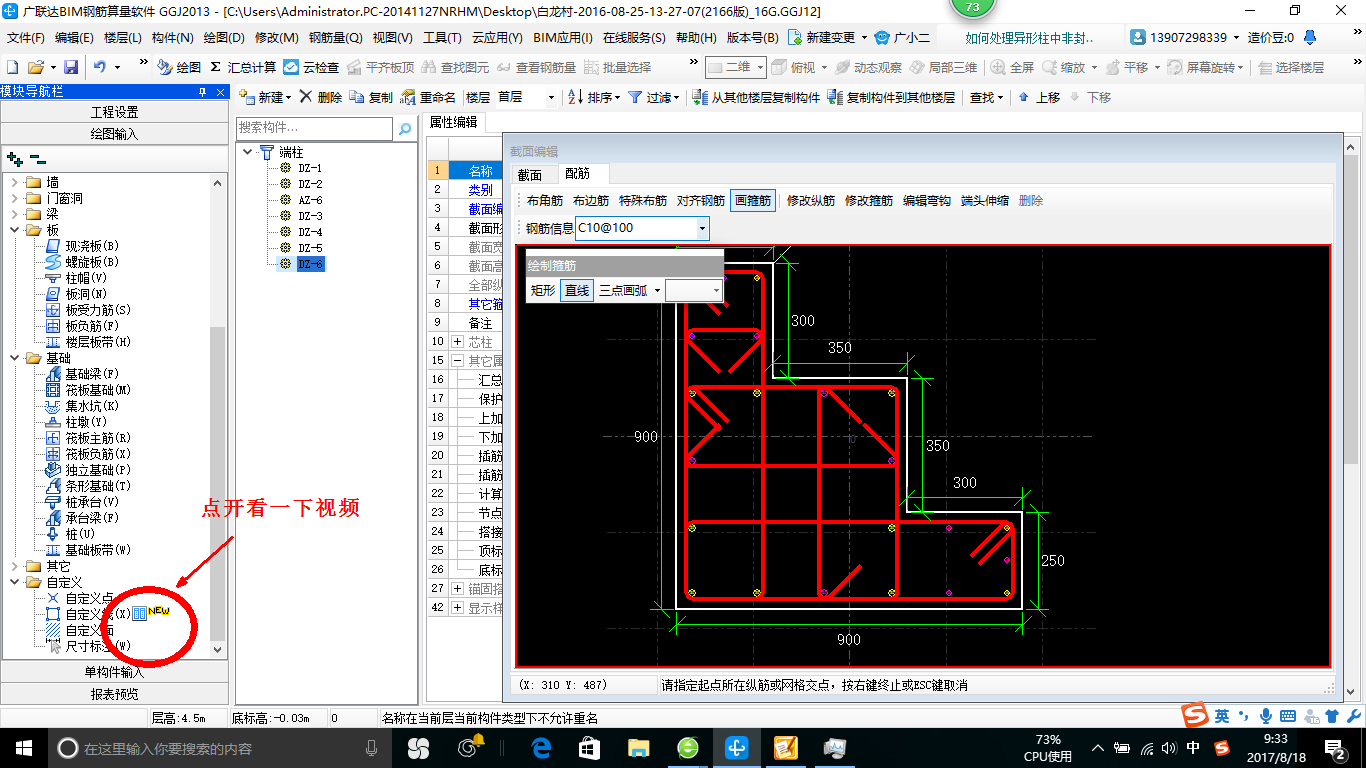Open Windows Start menu
This screenshot has width=1366, height=768.
click(x=23, y=747)
